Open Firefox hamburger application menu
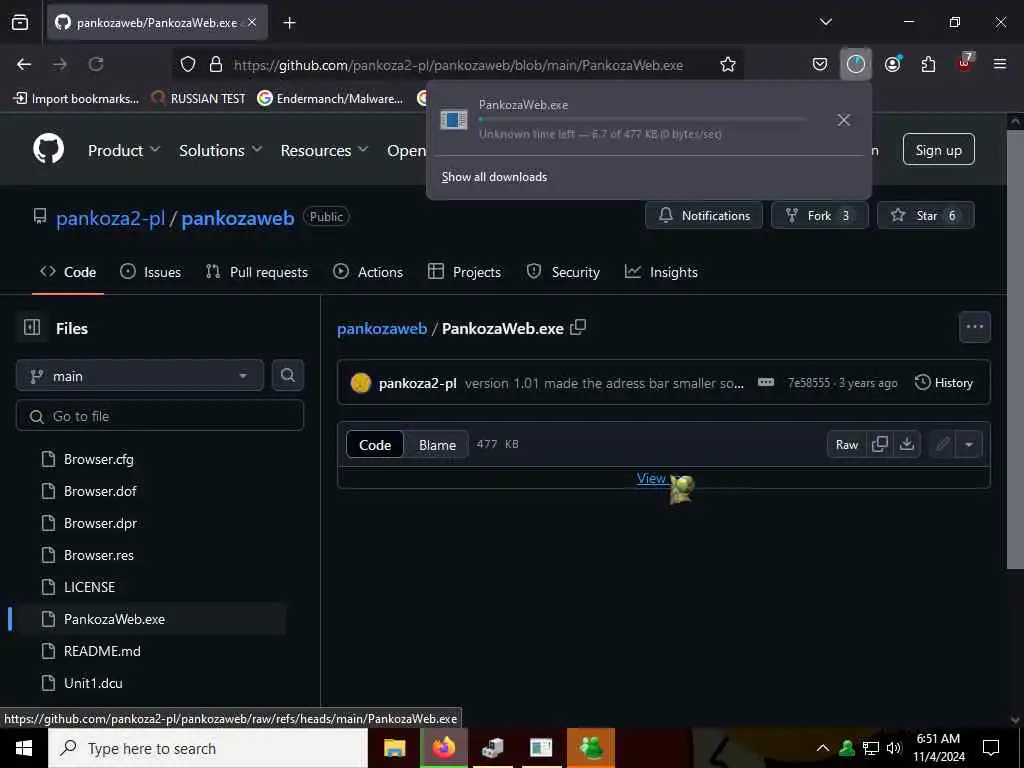Screen dimensions: 1024x768 (1000, 64)
